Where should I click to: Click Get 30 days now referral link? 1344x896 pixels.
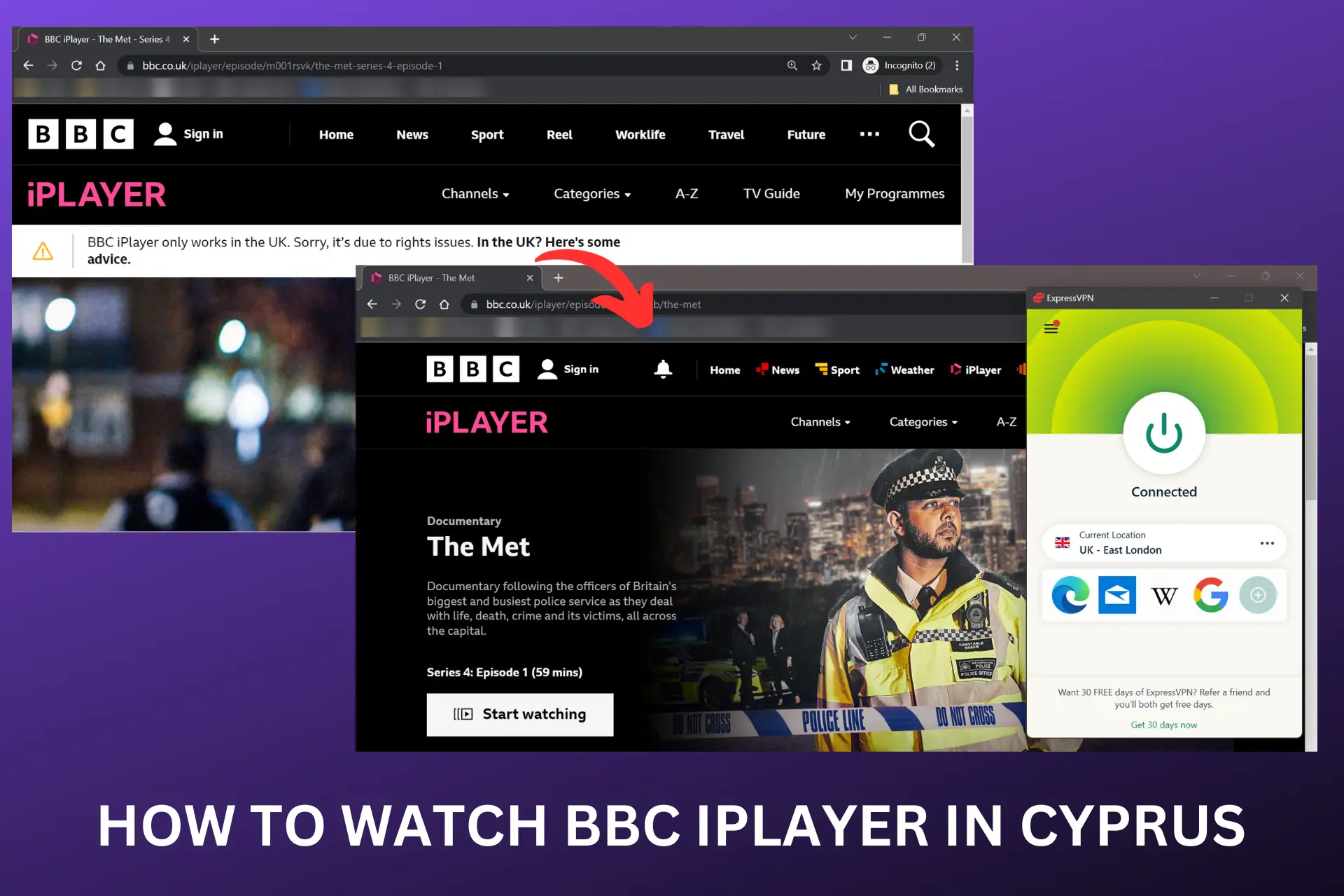(x=1163, y=724)
